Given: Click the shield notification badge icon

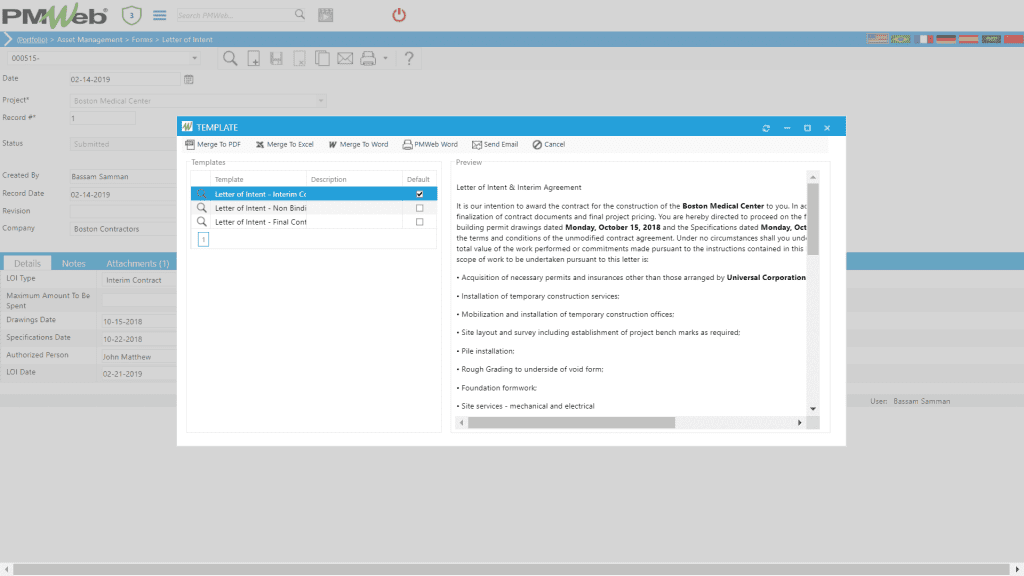Looking at the screenshot, I should [x=131, y=15].
